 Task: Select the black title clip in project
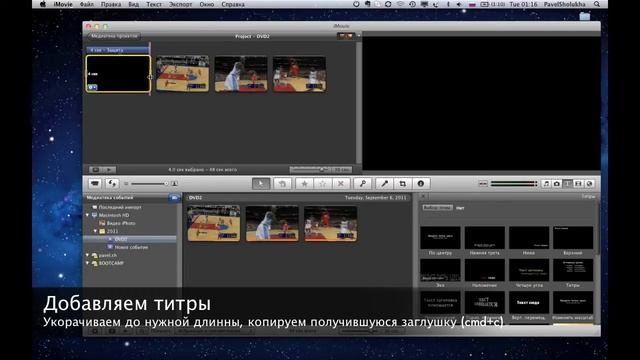click(118, 74)
